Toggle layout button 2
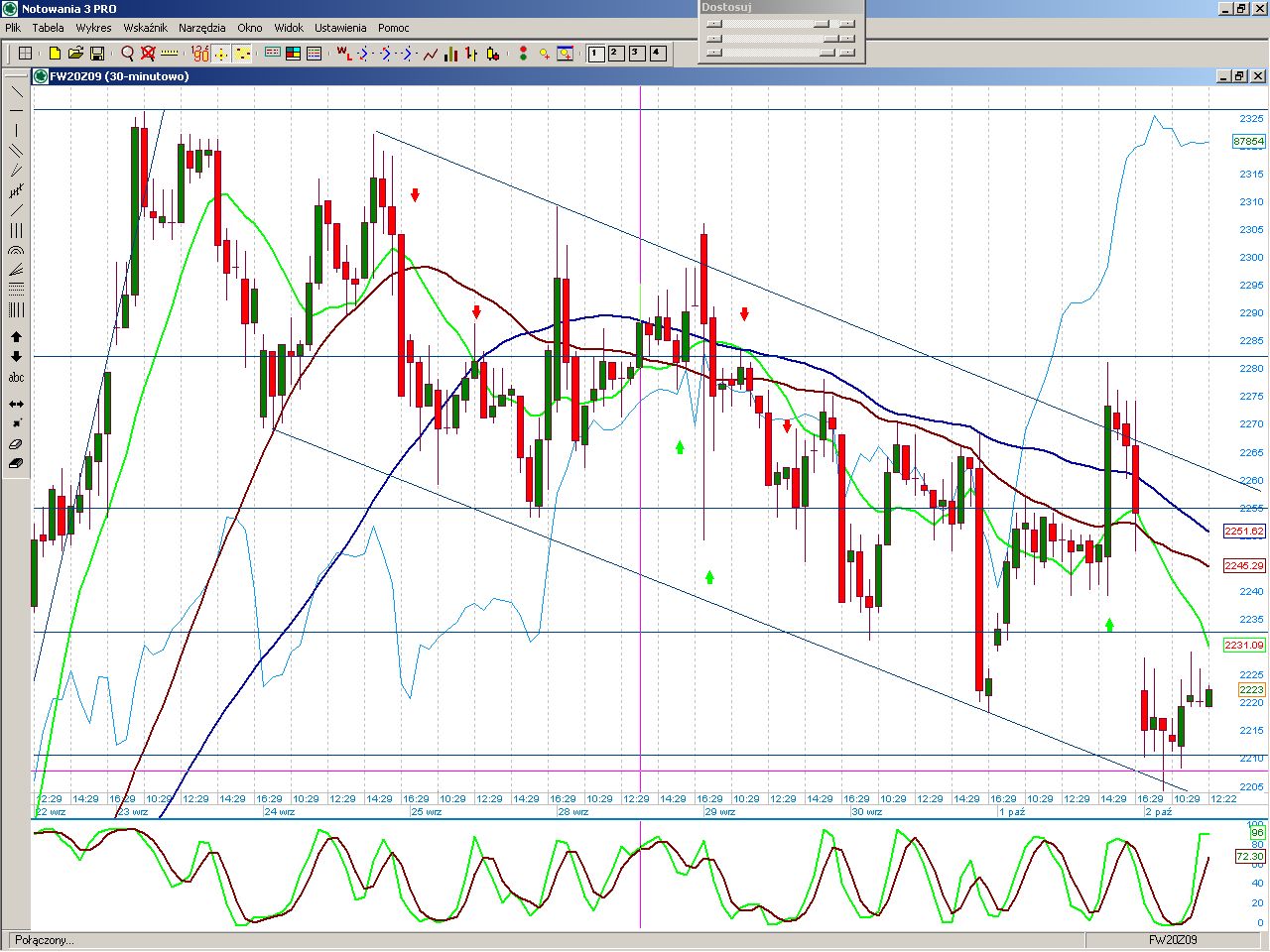The width and height of the screenshot is (1270, 952). 616,54
